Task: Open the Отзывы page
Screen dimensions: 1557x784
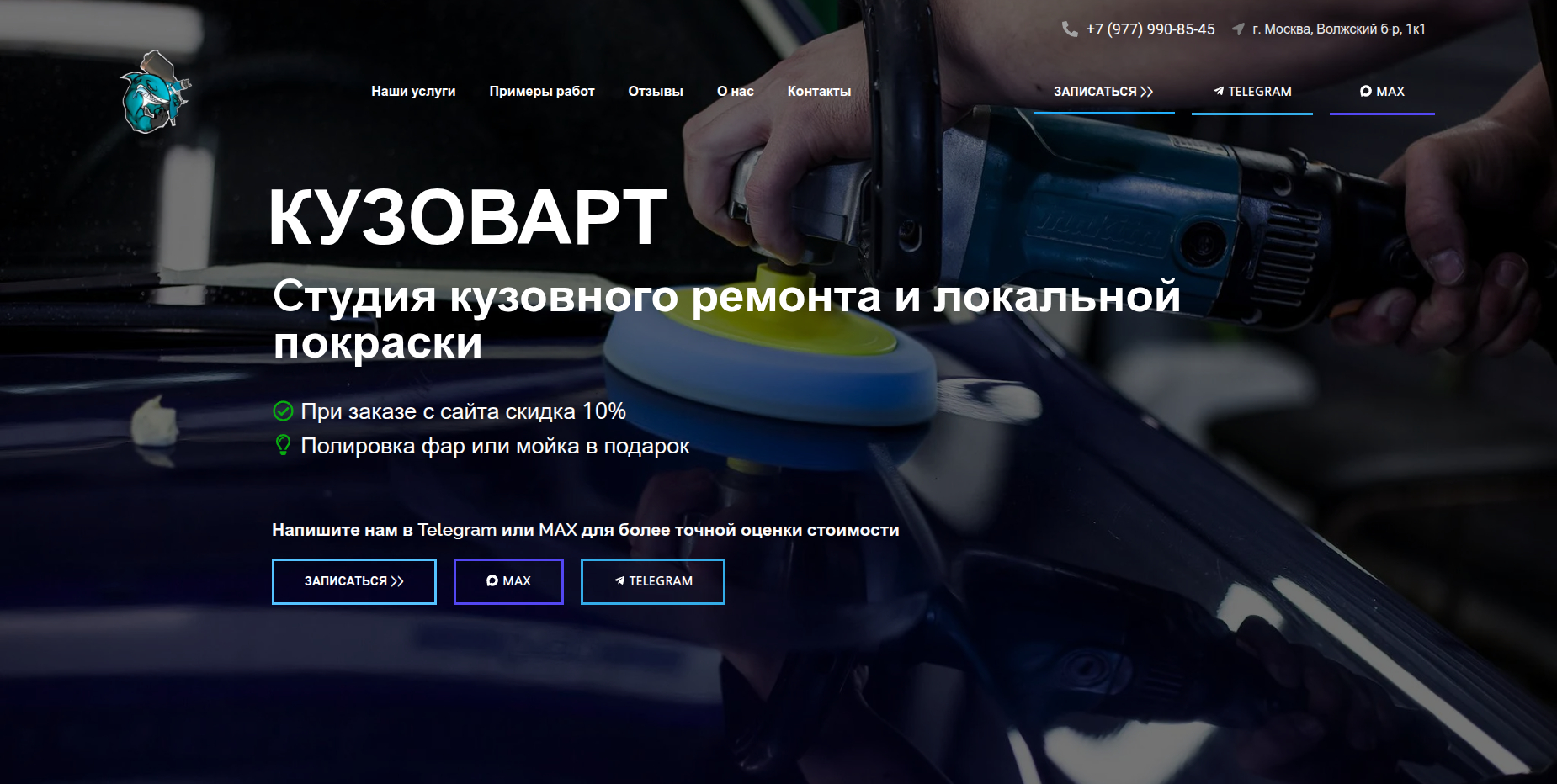Action: [656, 92]
